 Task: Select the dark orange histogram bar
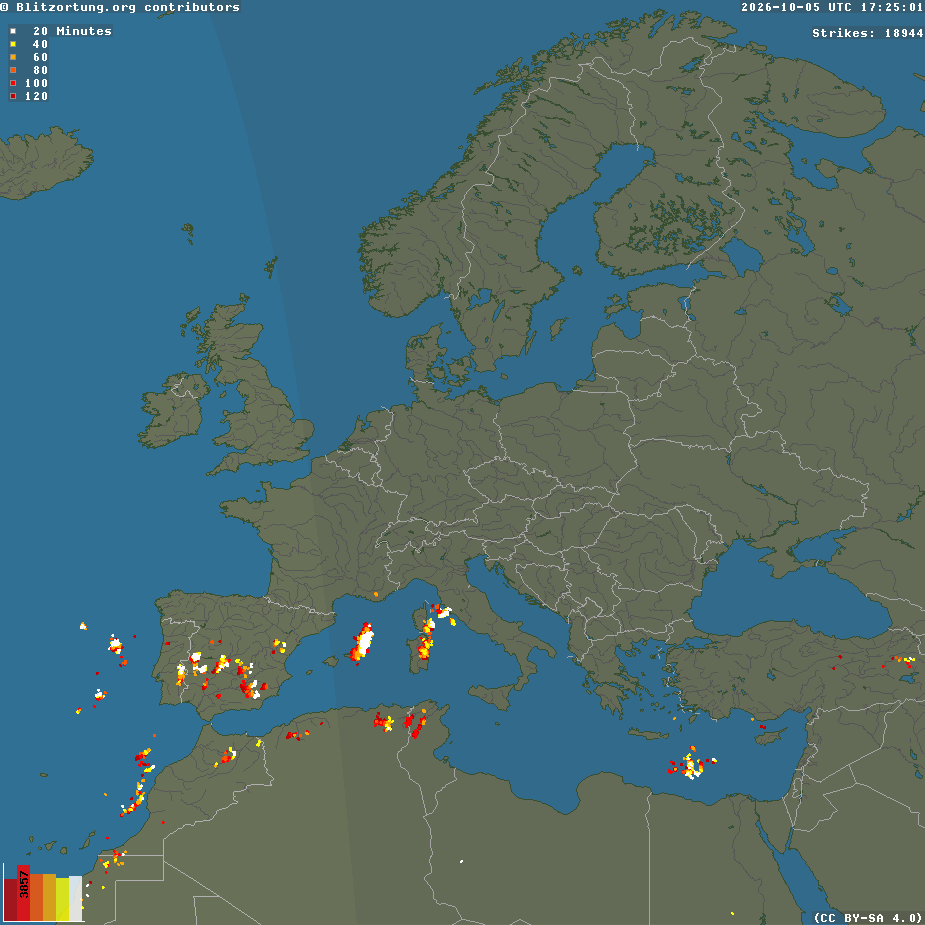pos(37,897)
